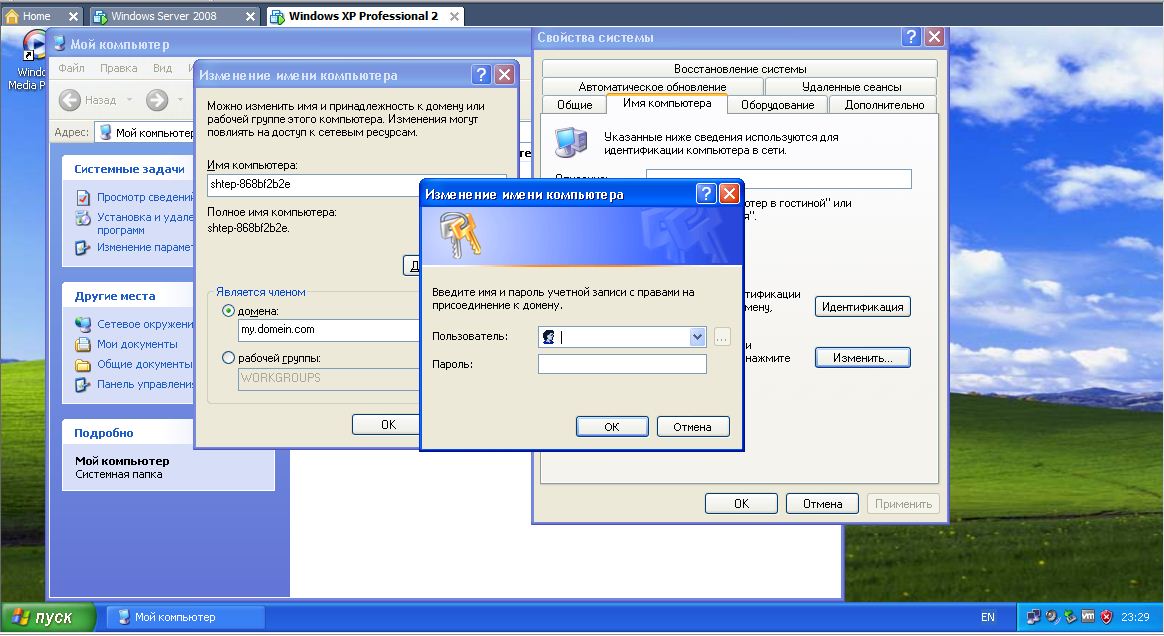Screen dimensions: 1164x636
Task: Click Отмена in Свойства системы window
Action: click(823, 504)
